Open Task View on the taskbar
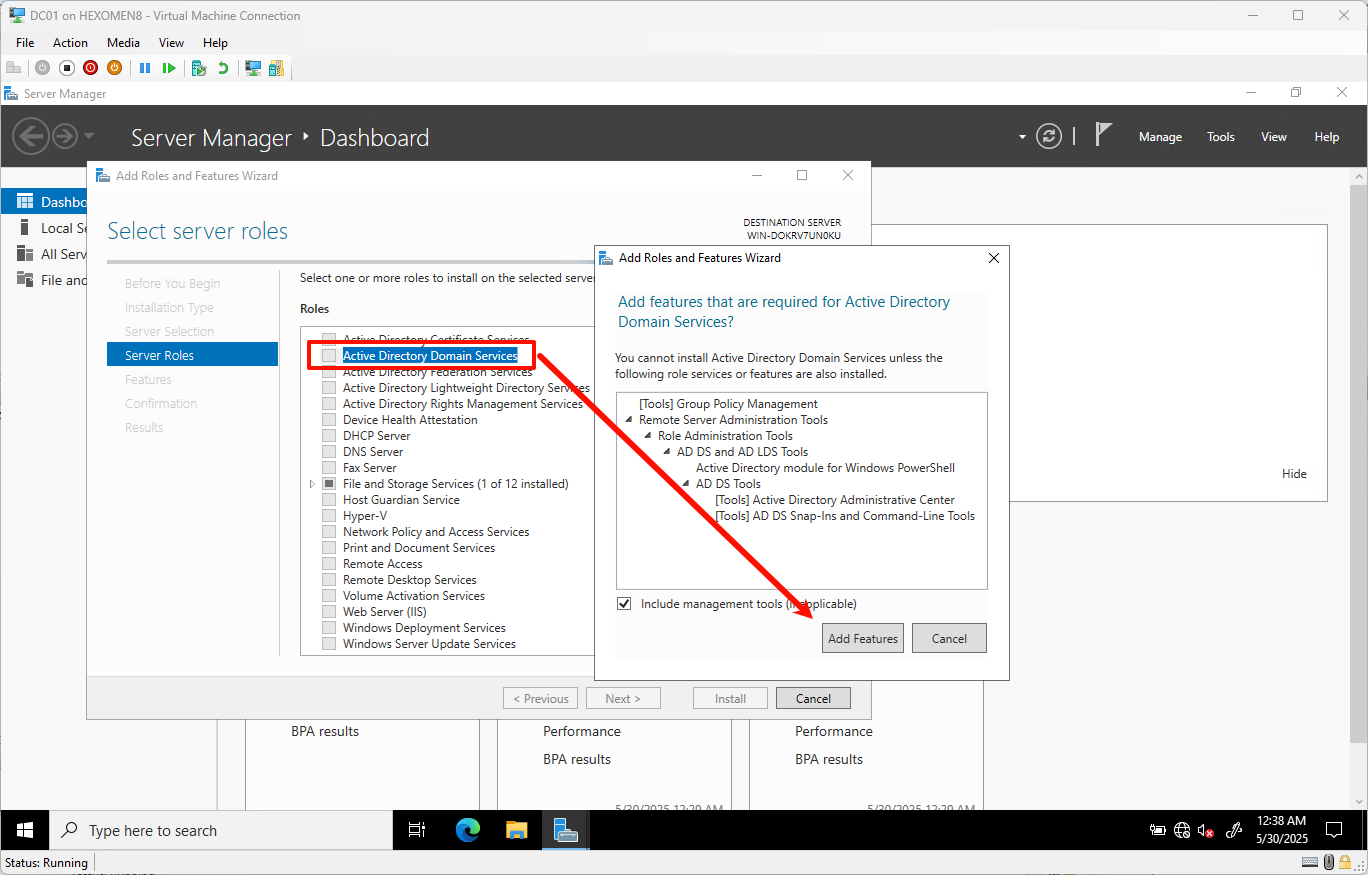 click(417, 830)
